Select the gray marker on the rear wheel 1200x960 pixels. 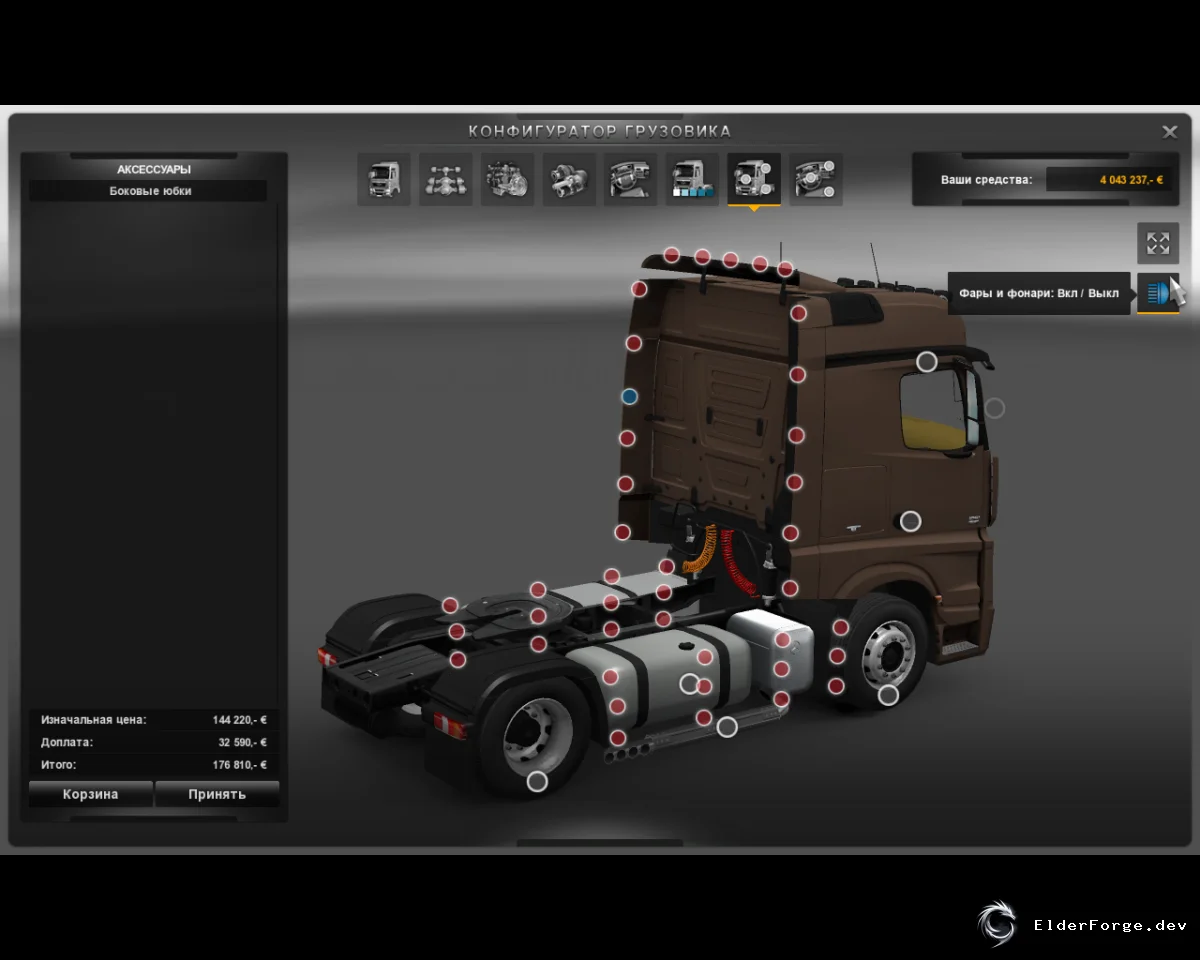pyautogui.click(x=537, y=781)
